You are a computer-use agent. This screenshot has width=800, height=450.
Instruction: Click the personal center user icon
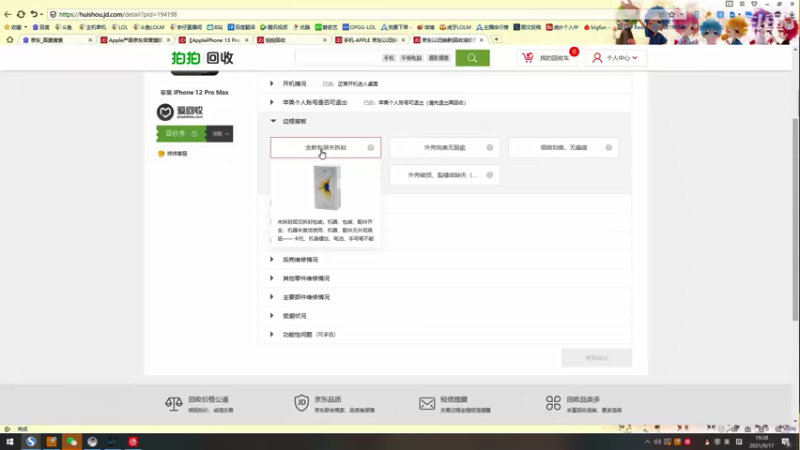tap(597, 58)
